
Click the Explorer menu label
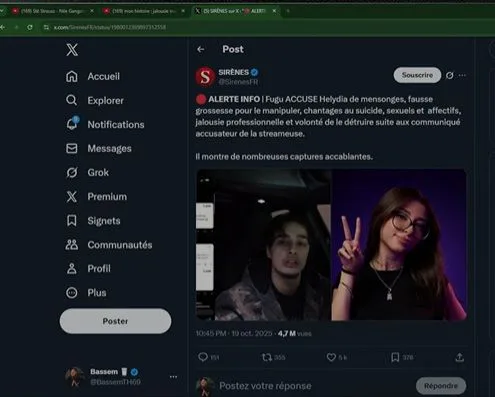(106, 100)
